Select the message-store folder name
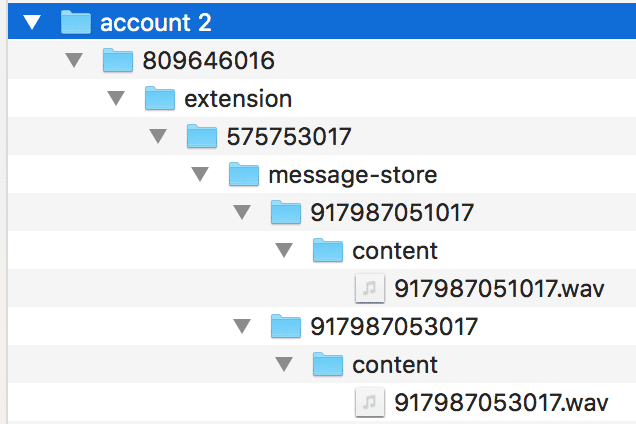This screenshot has height=424, width=636. [x=353, y=175]
